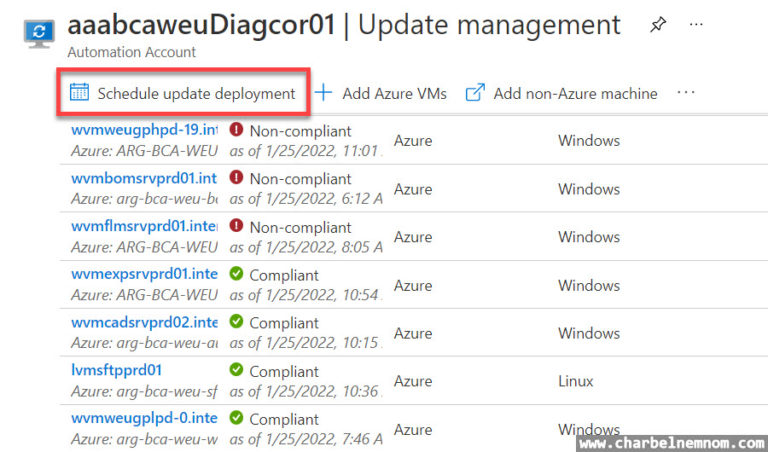Click the red alert icon for wvmflmsrvprd01
The width and height of the screenshot is (768, 452).
237,225
